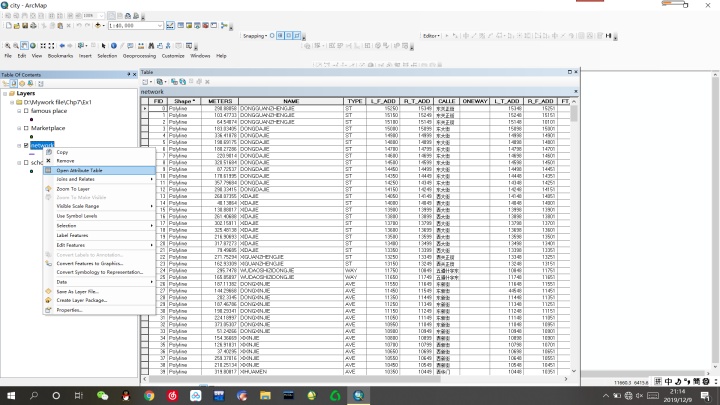Open the ModelBuilder icon
Viewport: 720px width, 405px height.
(224, 26)
